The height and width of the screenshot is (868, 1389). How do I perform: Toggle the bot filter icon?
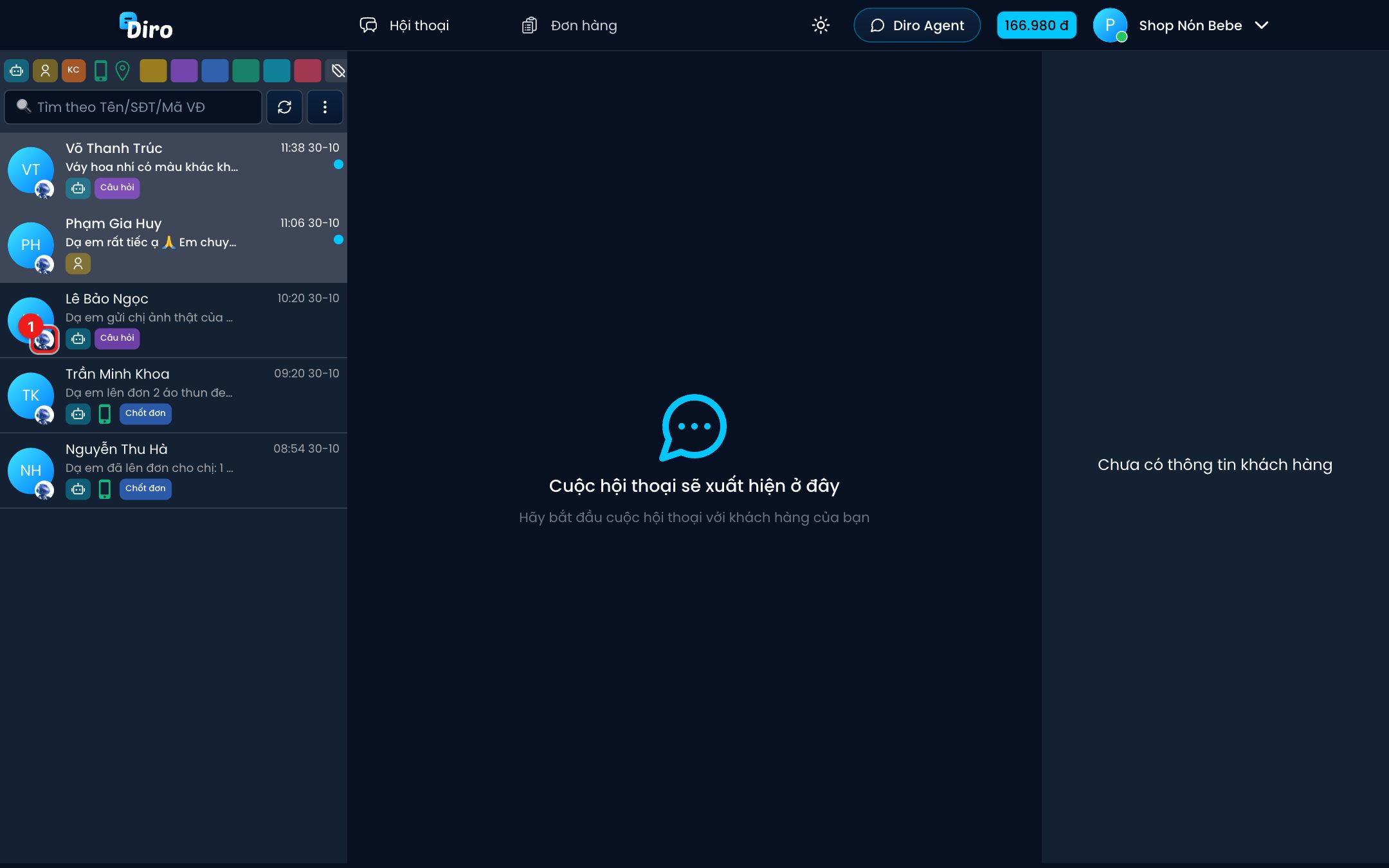17,71
